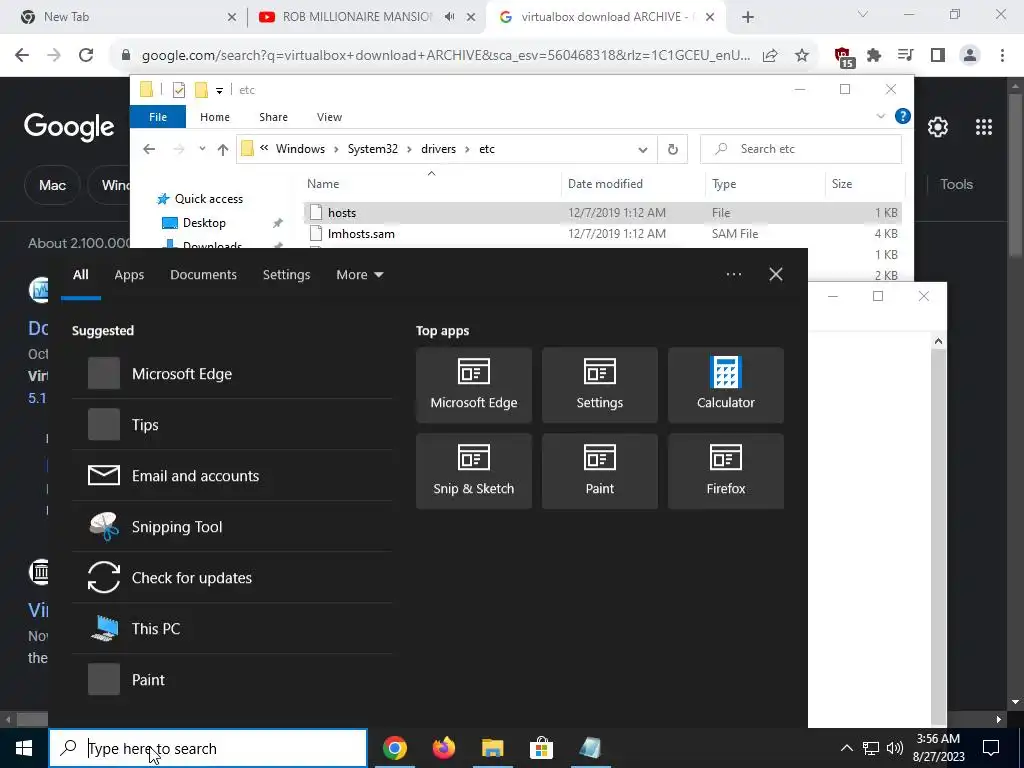Open Chrome three-dot menu
Screen dimensions: 1024x768
(1002, 56)
